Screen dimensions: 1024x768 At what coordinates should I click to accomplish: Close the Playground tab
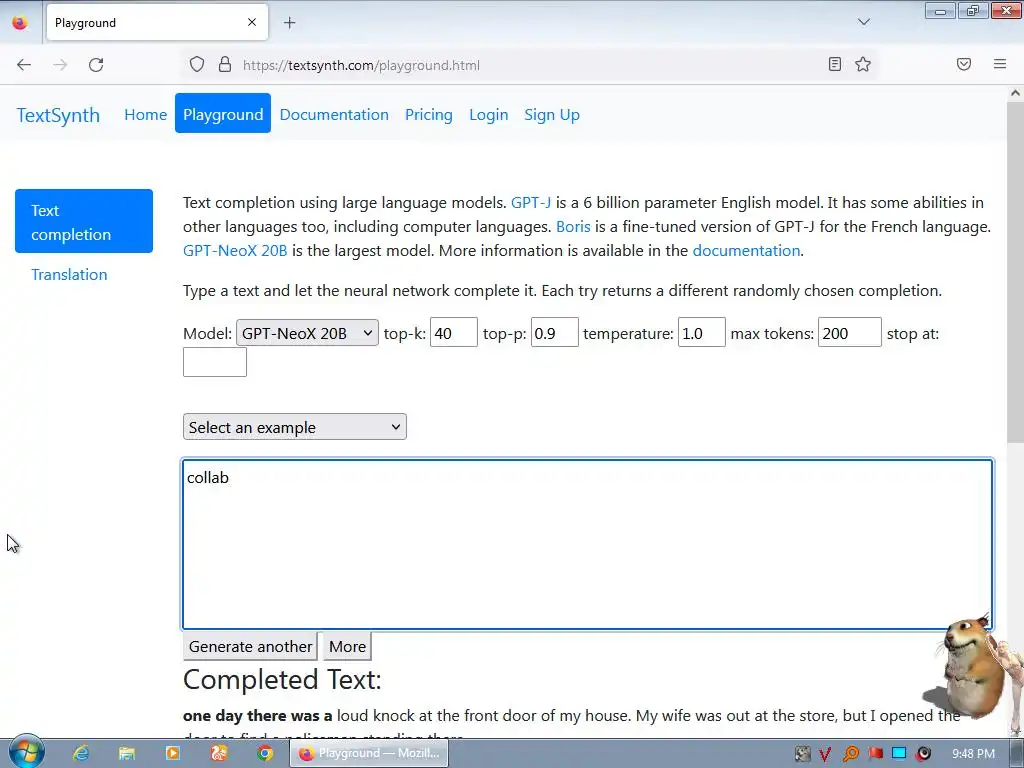click(252, 22)
